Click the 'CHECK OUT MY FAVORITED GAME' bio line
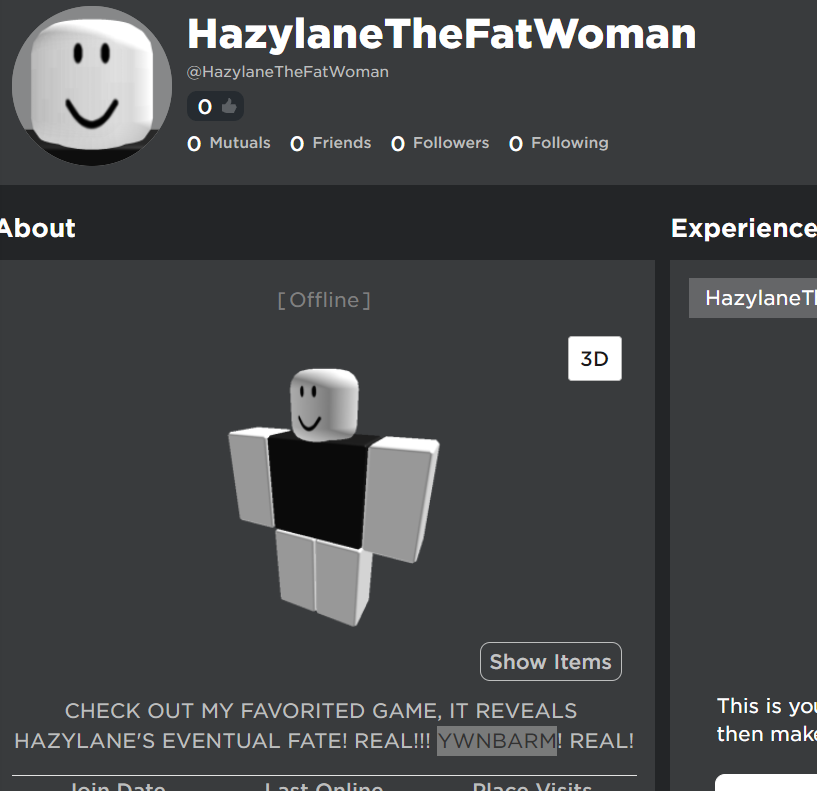Viewport: 817px width, 791px height. [321, 711]
